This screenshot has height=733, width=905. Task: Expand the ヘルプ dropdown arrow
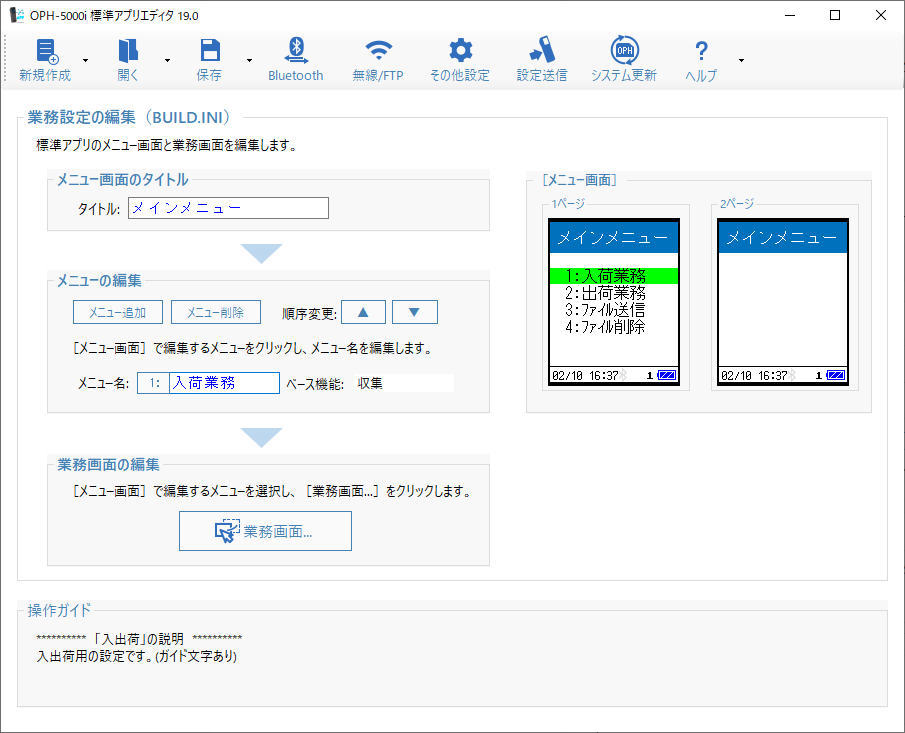(x=741, y=61)
